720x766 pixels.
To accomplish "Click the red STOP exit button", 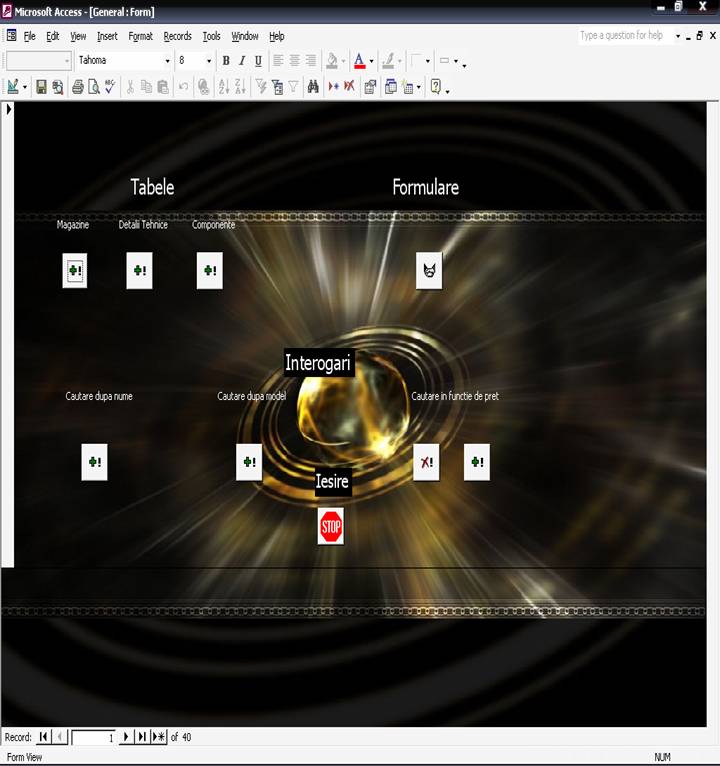I will pos(330,526).
